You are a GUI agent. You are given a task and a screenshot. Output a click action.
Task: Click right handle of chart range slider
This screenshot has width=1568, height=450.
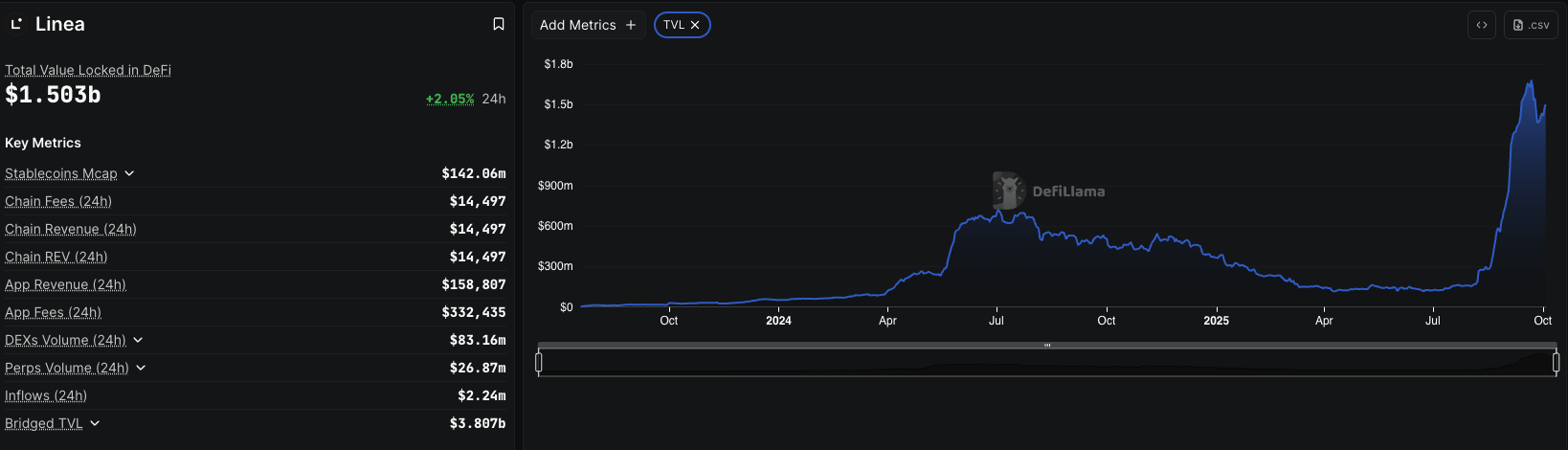(1556, 362)
